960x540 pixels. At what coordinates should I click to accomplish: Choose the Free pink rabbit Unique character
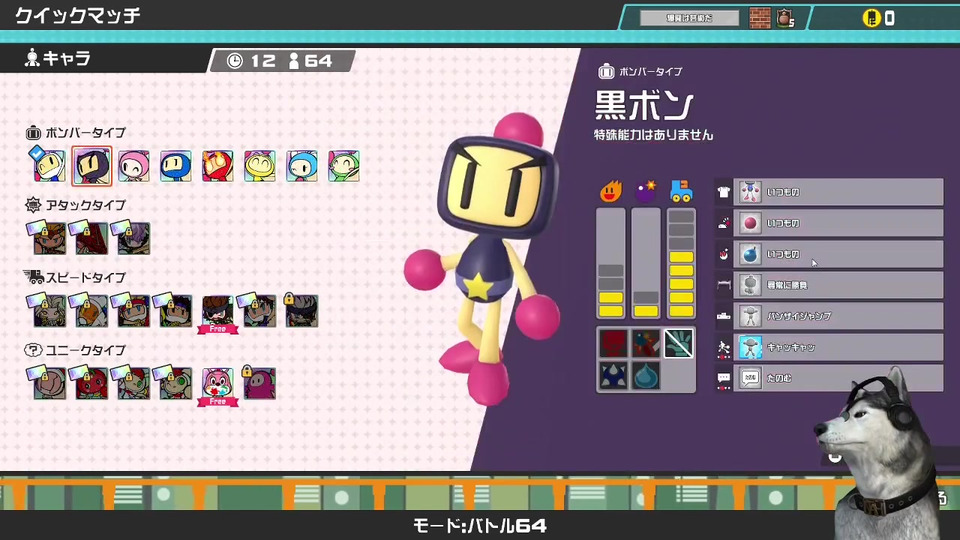click(218, 385)
